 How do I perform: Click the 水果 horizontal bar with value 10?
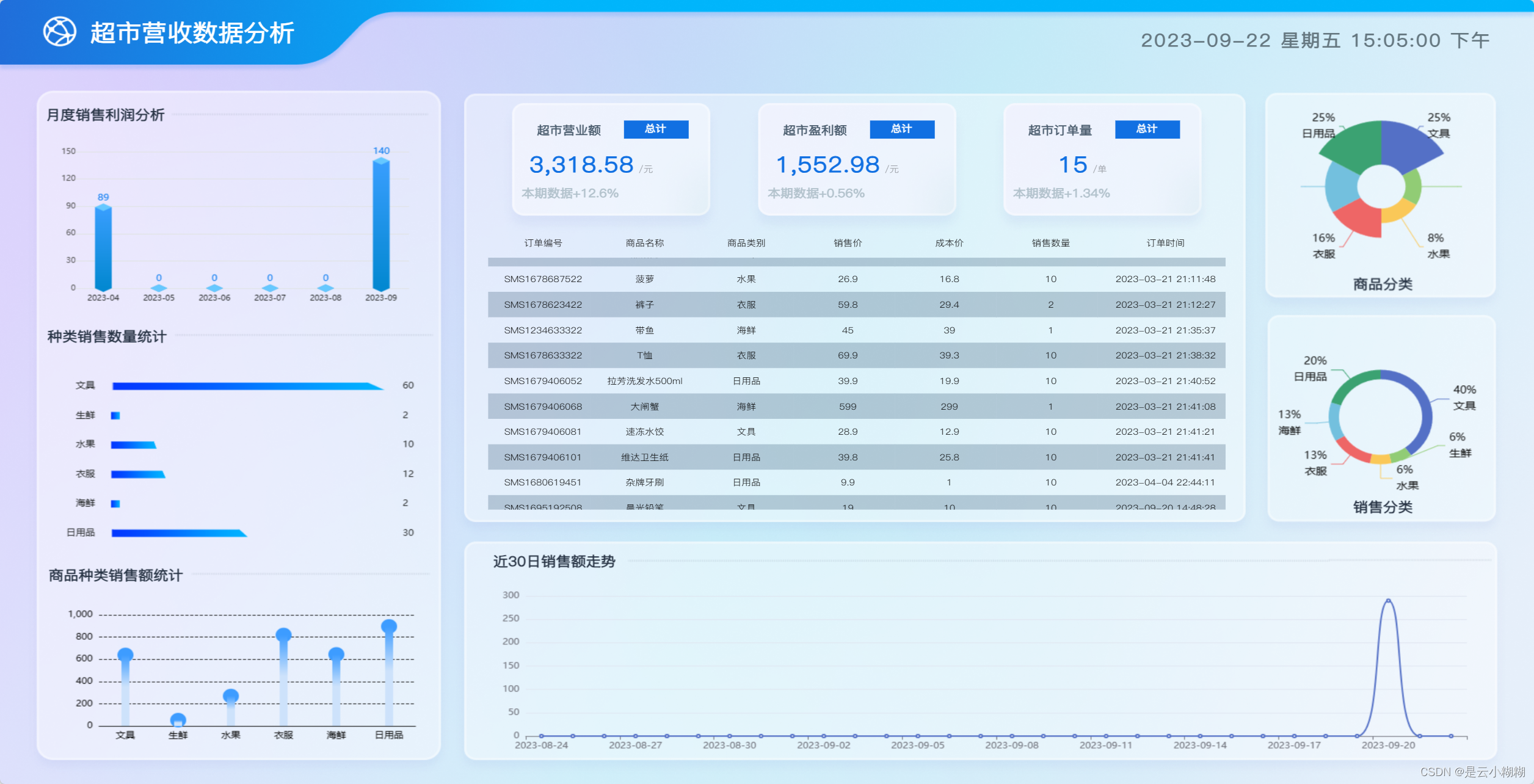pos(134,445)
